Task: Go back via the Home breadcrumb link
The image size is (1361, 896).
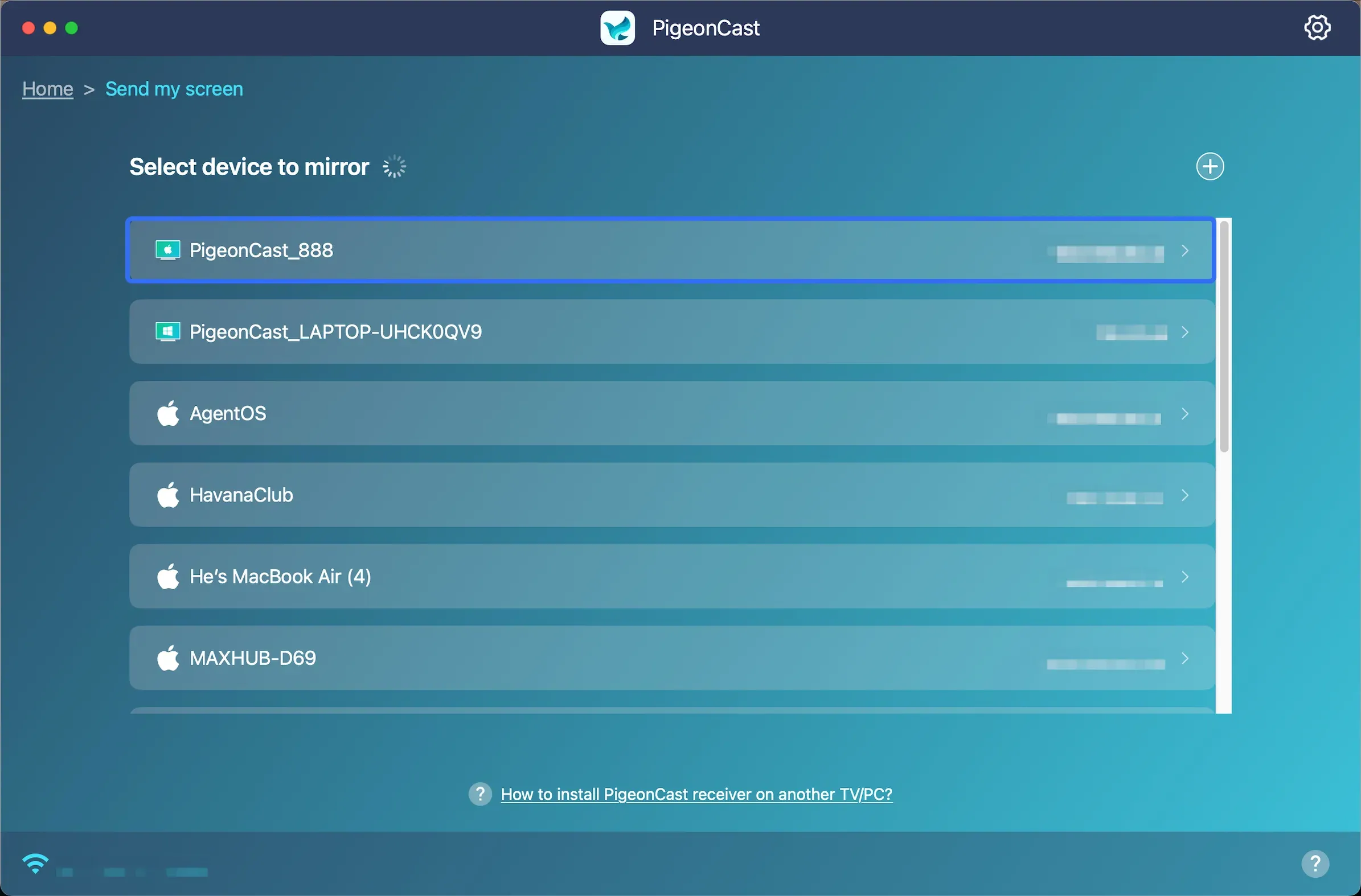Action: click(47, 89)
